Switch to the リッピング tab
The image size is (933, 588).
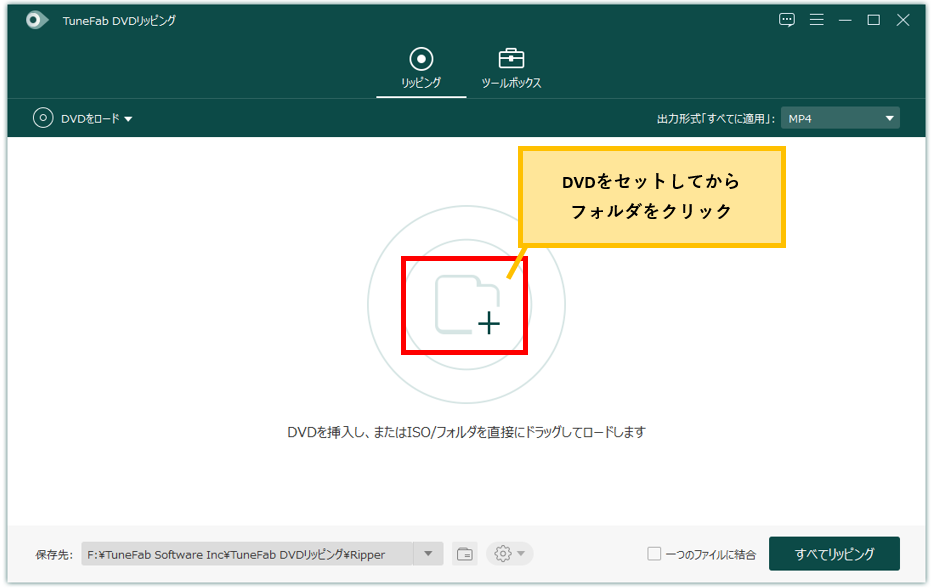(x=421, y=68)
